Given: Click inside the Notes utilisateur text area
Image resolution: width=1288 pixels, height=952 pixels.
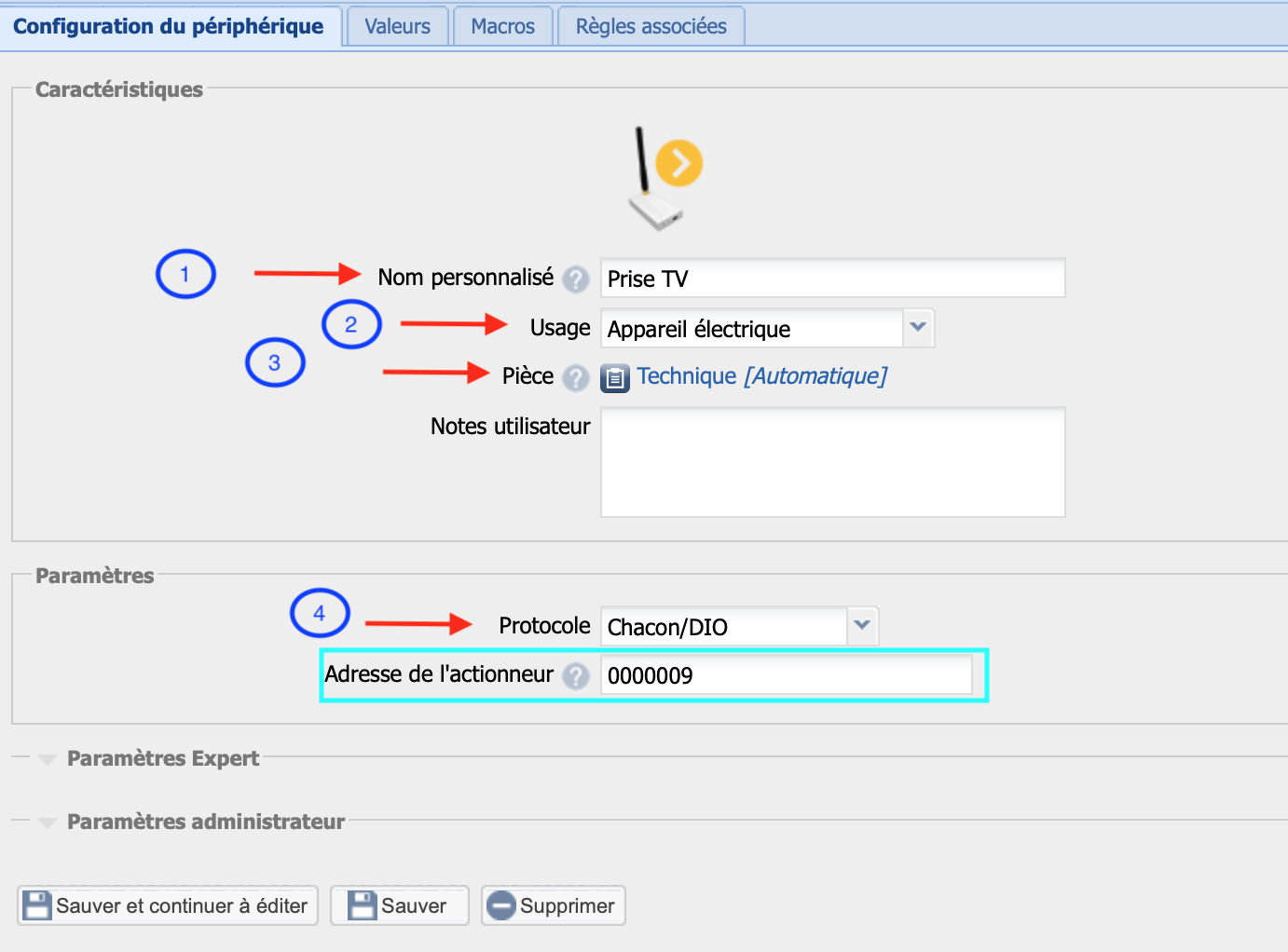Looking at the screenshot, I should click(x=831, y=462).
